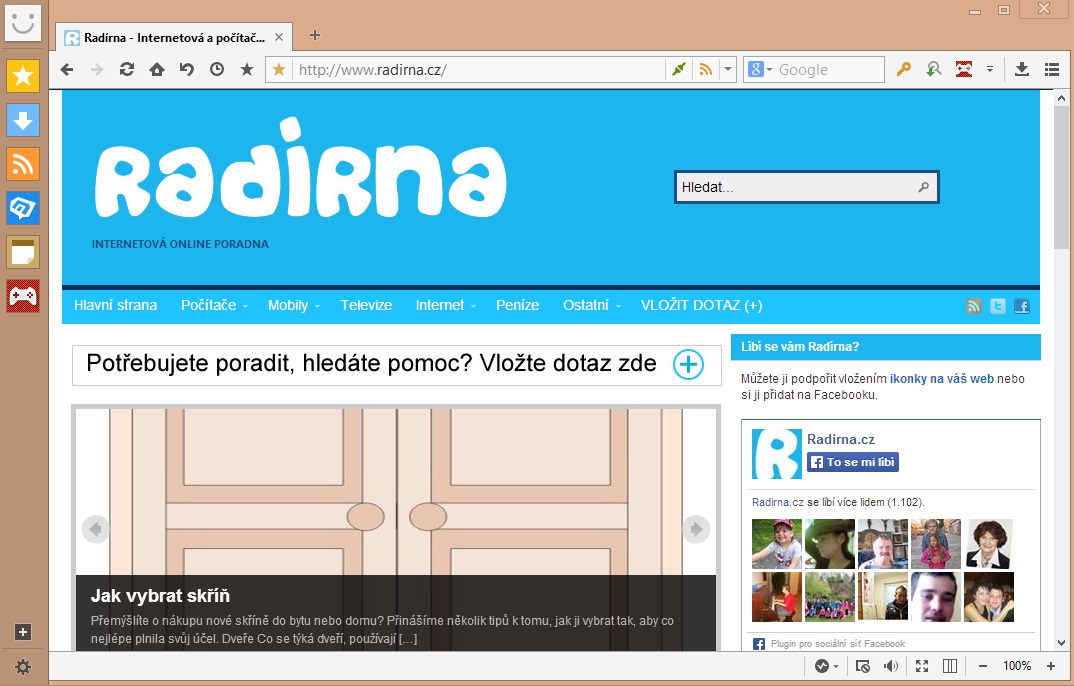Expand the Počítače menu dropdown
Image resolution: width=1074 pixels, height=686 pixels.
point(245,307)
